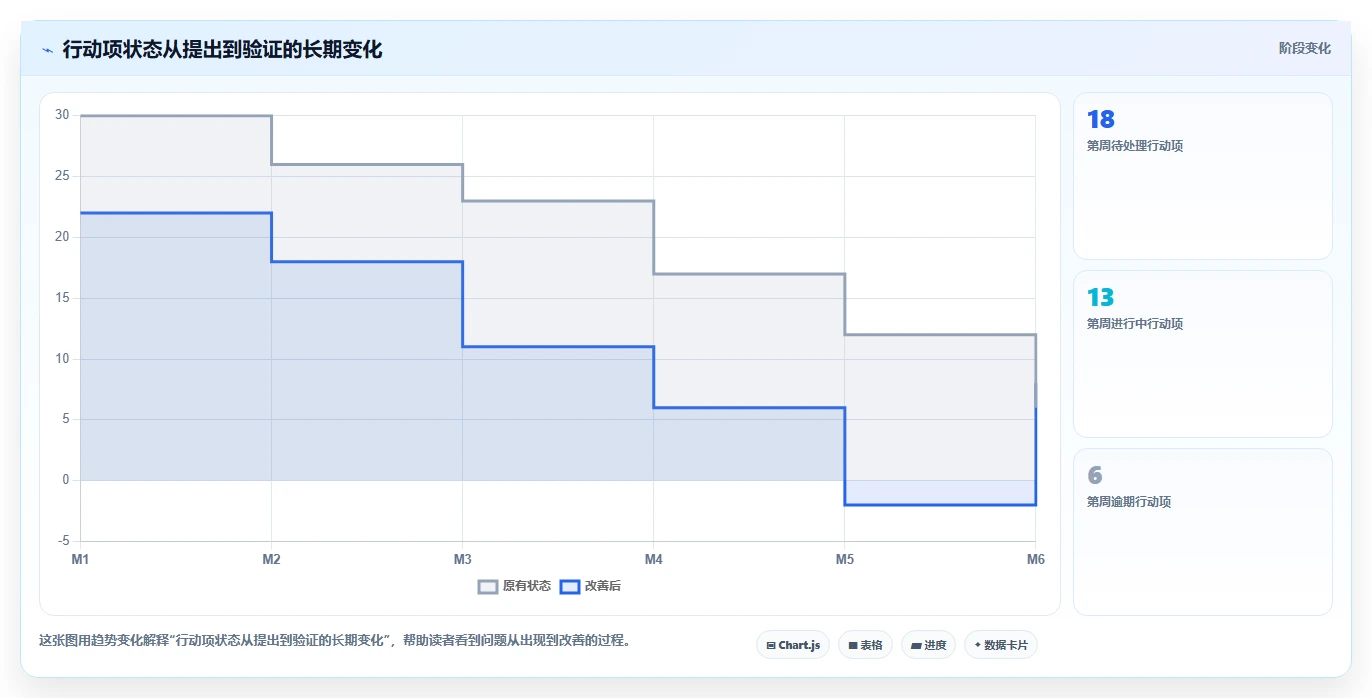Viewport: 1372px width, 698px height.
Task: Open the 13 第周进行中行动项 card
Action: pyautogui.click(x=1202, y=354)
